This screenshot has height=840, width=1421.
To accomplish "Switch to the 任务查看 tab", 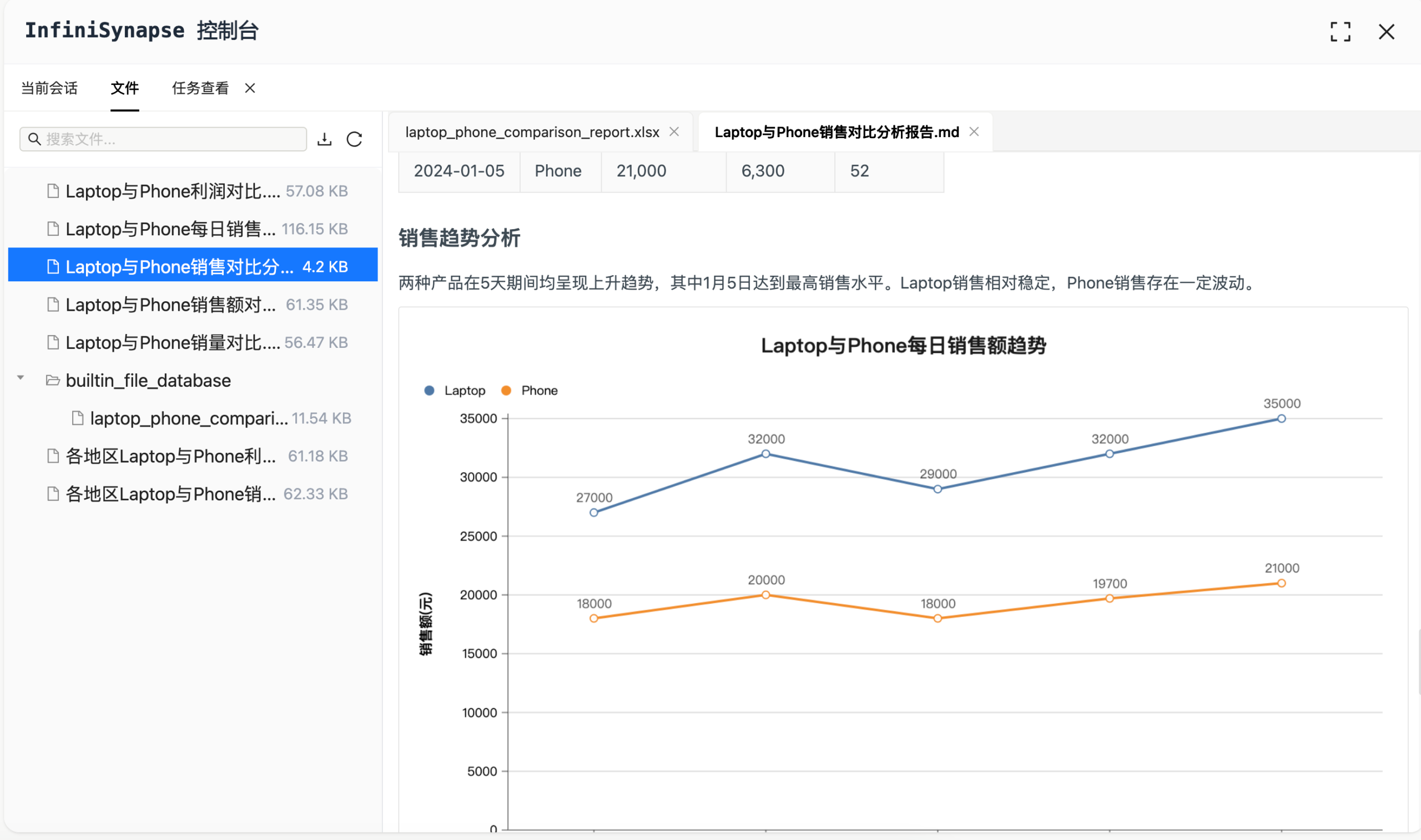I will tap(200, 88).
